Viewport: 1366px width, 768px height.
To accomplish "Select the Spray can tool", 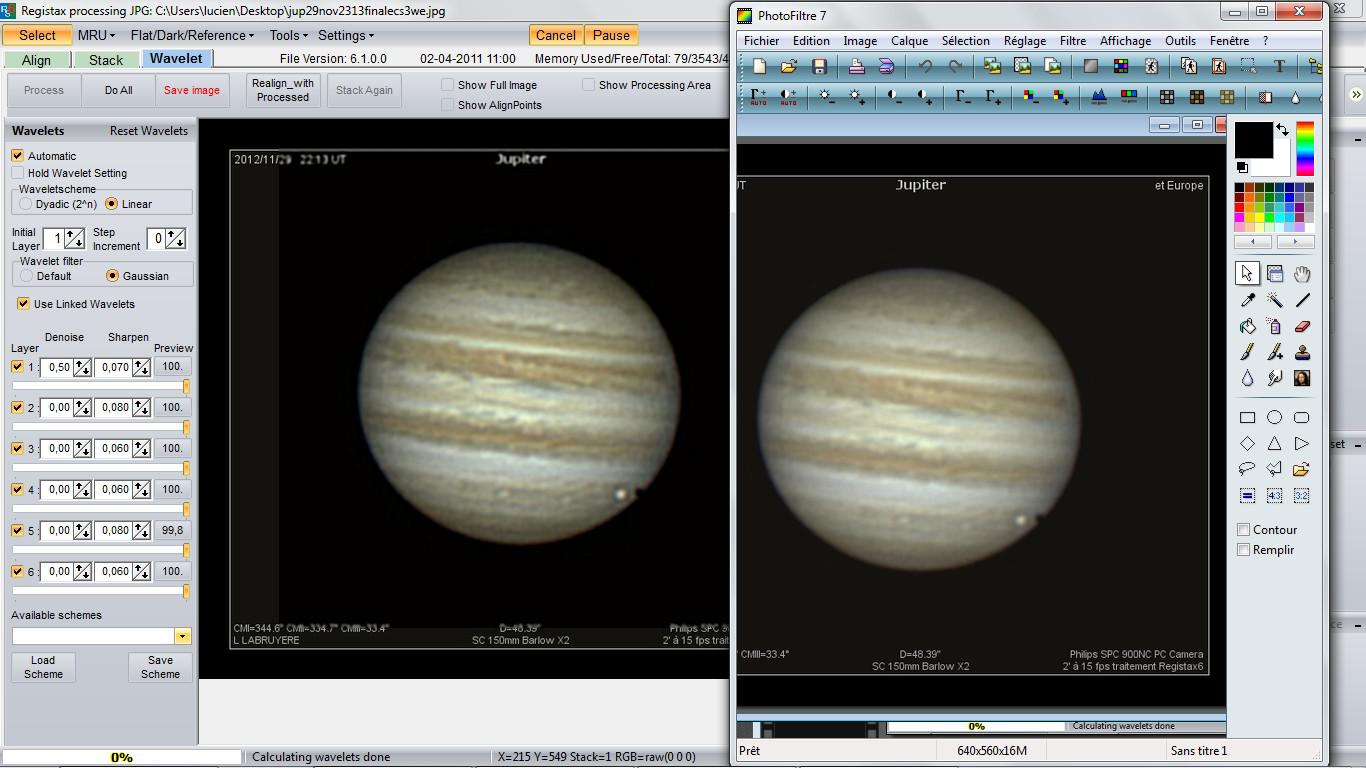I will pos(1274,326).
